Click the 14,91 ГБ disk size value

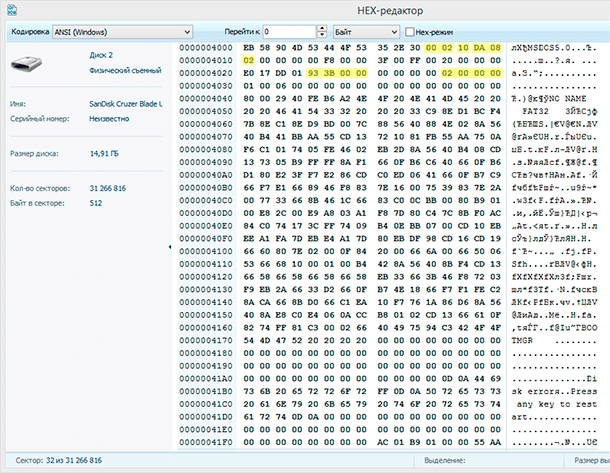click(x=106, y=154)
